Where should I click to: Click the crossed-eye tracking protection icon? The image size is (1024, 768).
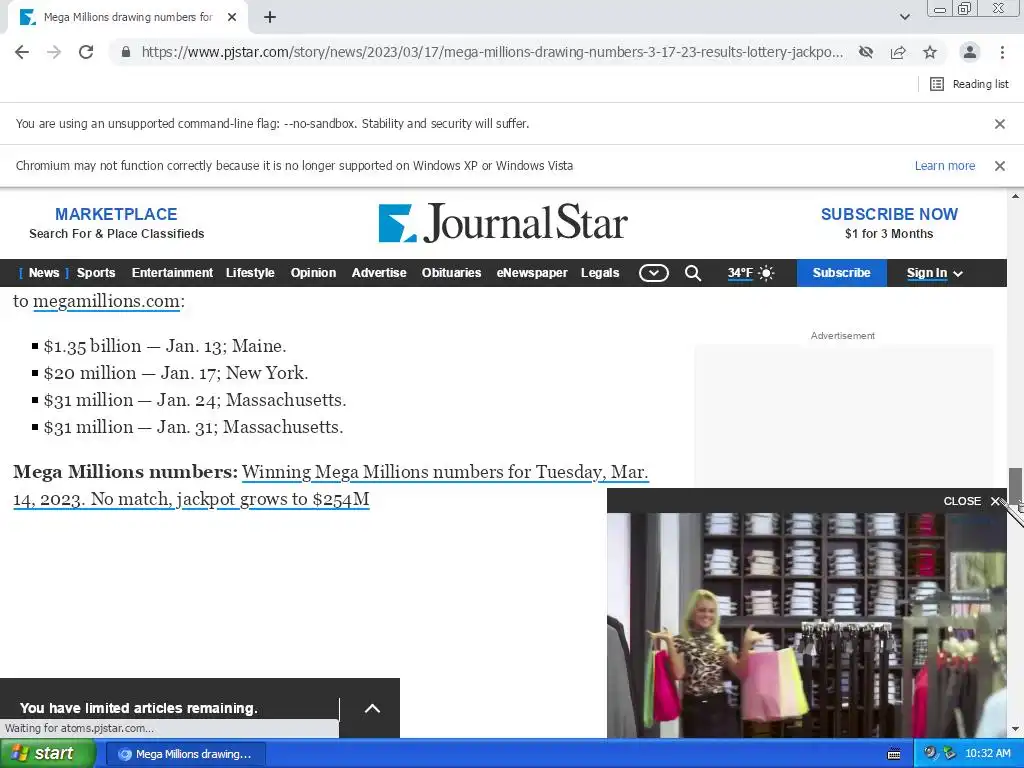866,52
